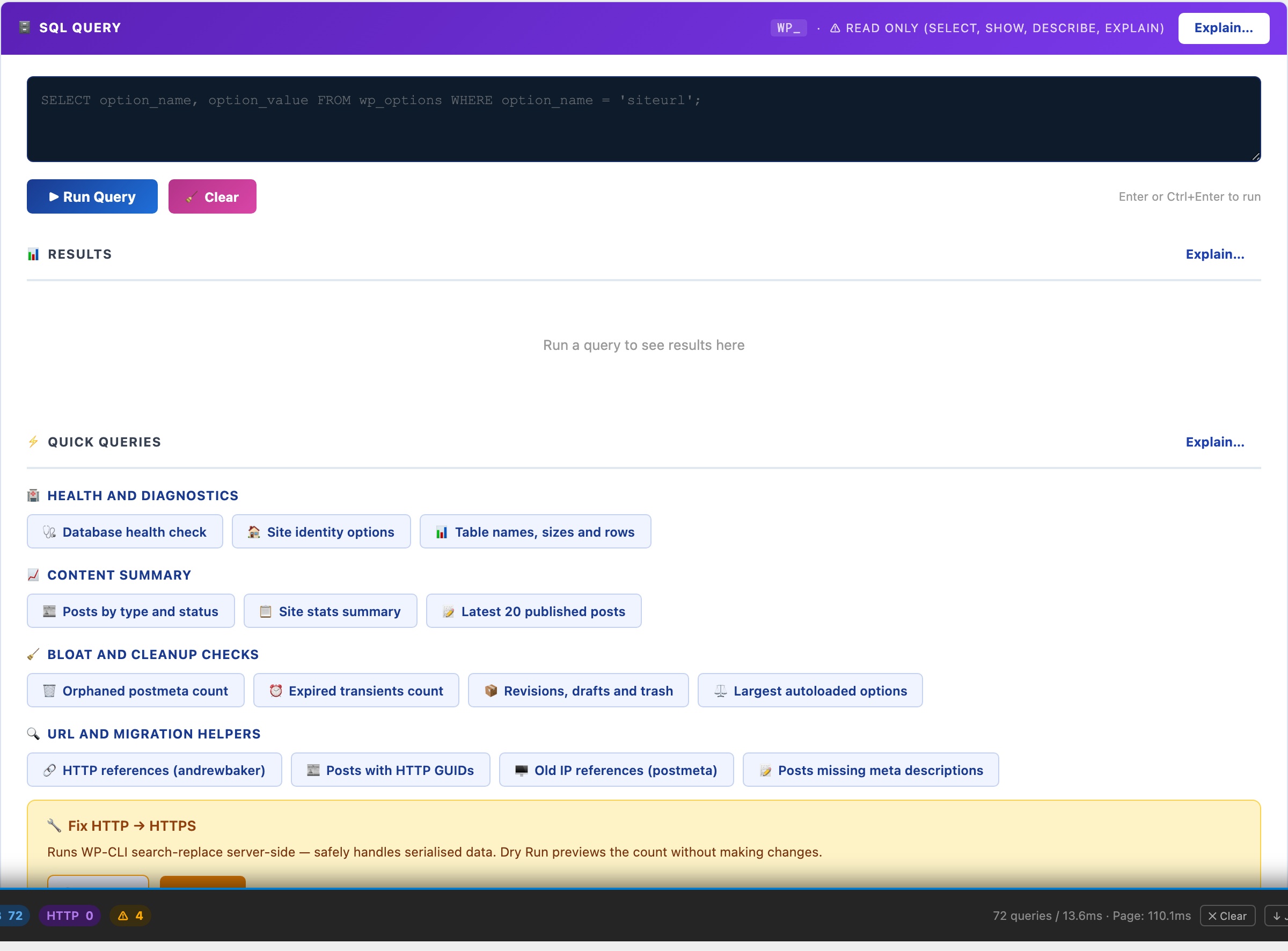Click the chart icon next to RESULTS heading
The height and width of the screenshot is (951, 1288).
coord(33,254)
